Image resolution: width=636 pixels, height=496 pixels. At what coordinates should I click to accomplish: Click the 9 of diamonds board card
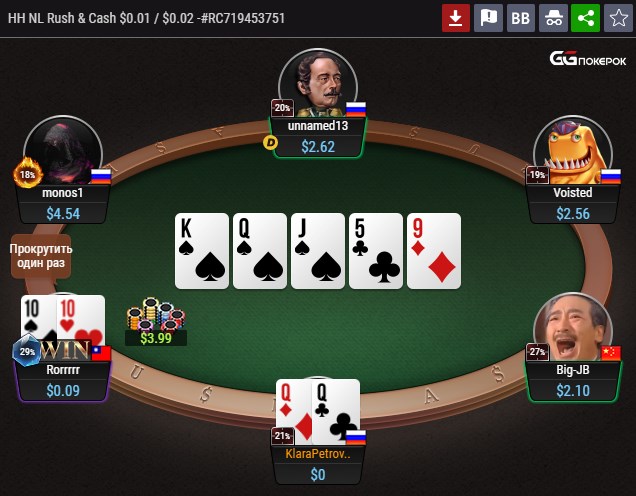pos(434,251)
